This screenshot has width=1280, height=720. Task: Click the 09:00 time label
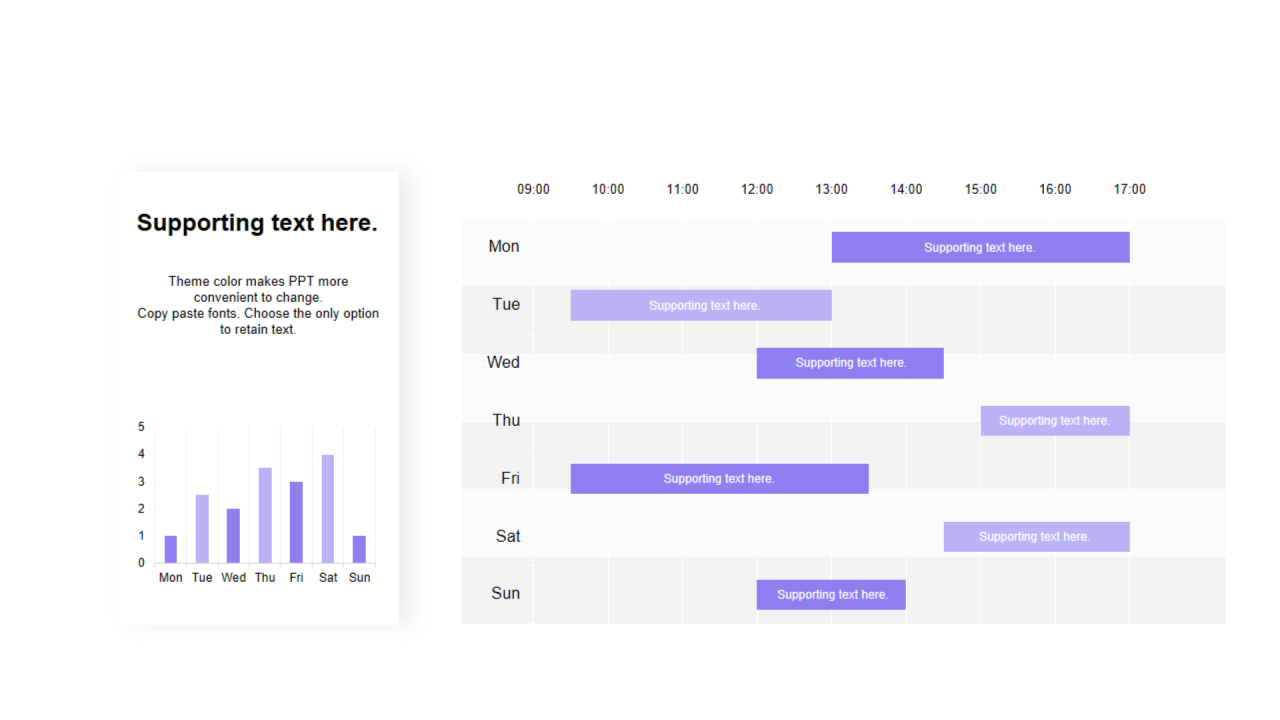[x=533, y=189]
